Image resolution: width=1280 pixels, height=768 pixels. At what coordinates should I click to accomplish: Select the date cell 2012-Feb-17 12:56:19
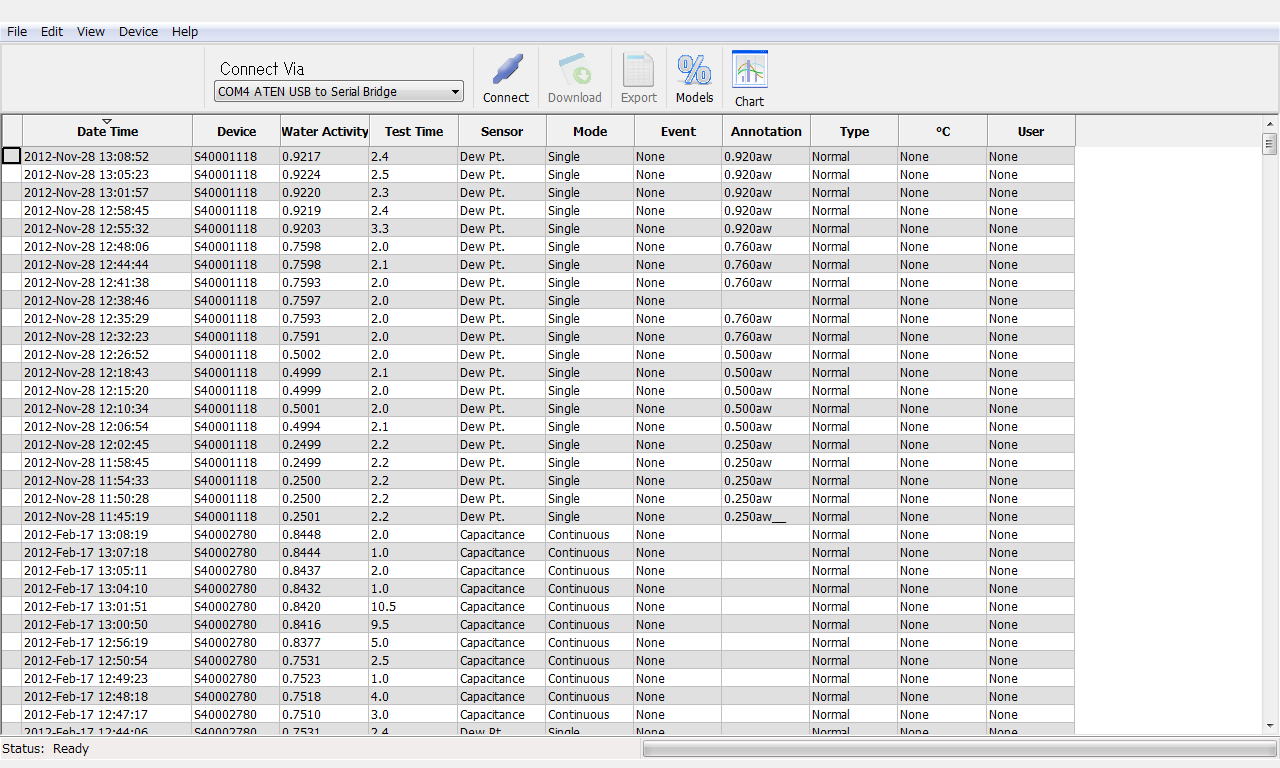107,643
